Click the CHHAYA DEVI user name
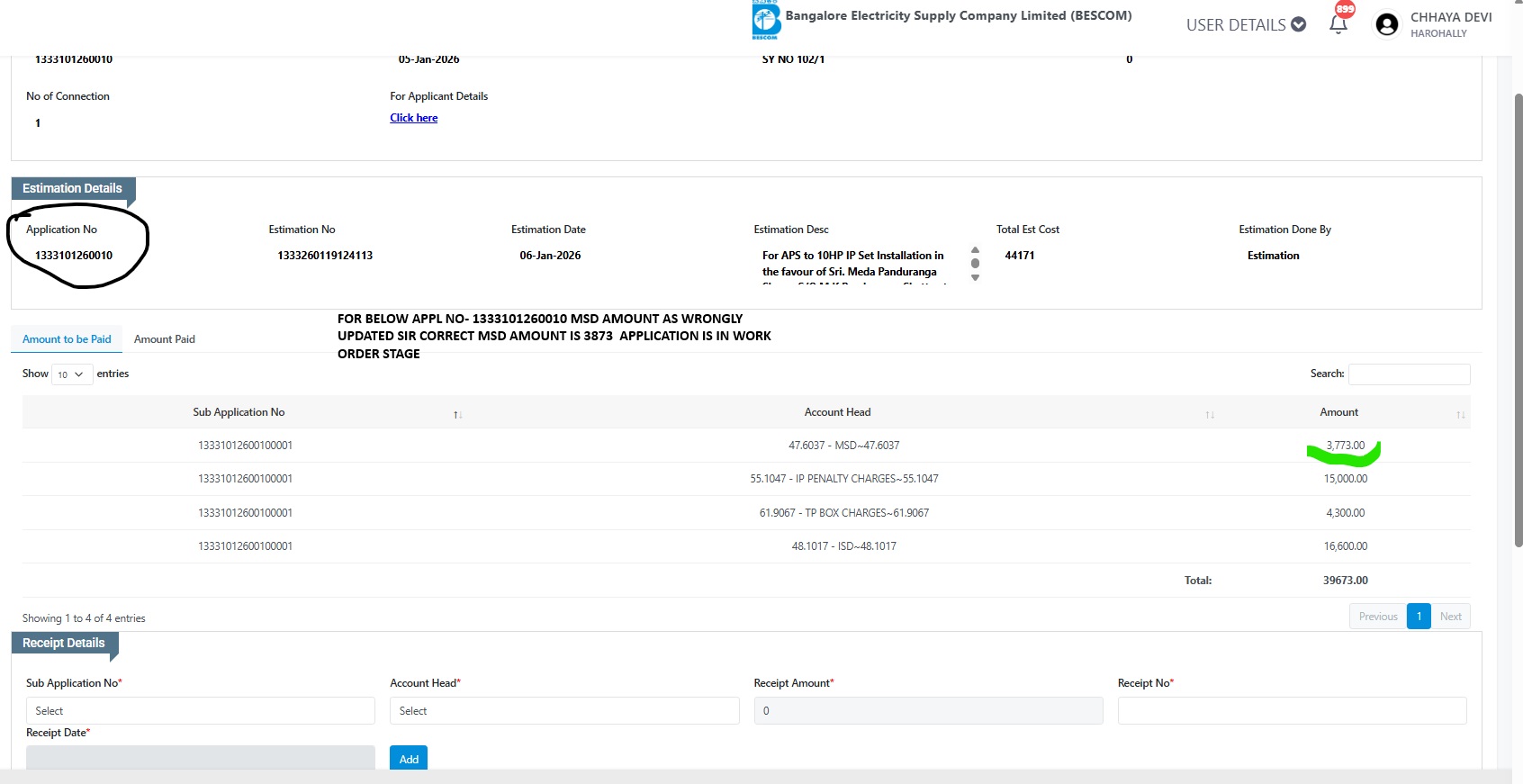1523x784 pixels. [1451, 17]
